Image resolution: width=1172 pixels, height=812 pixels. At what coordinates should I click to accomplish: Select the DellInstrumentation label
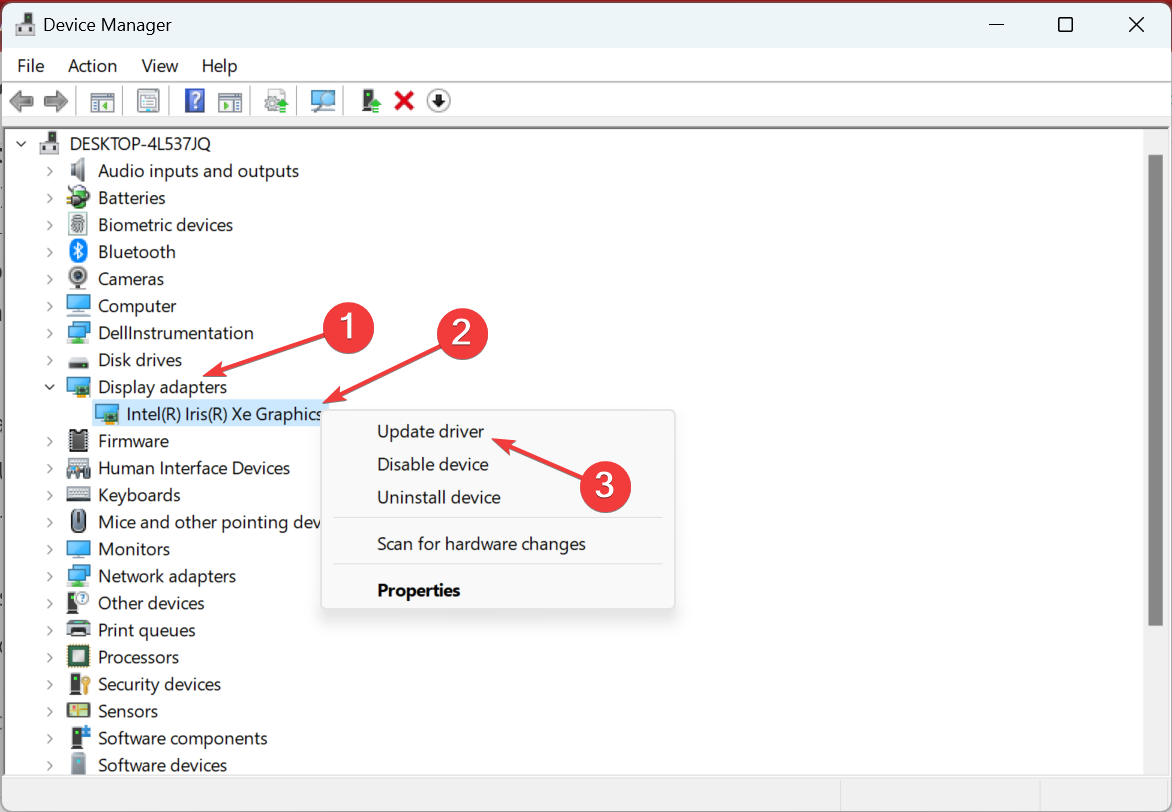pyautogui.click(x=176, y=333)
